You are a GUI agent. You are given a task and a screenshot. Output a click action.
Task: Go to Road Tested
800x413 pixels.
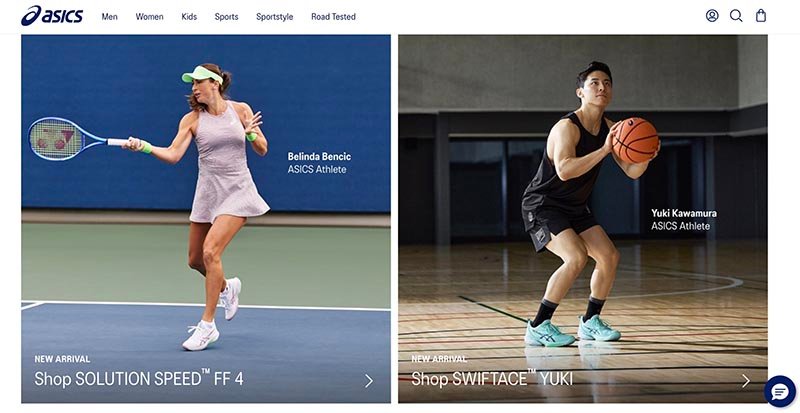[x=333, y=17]
